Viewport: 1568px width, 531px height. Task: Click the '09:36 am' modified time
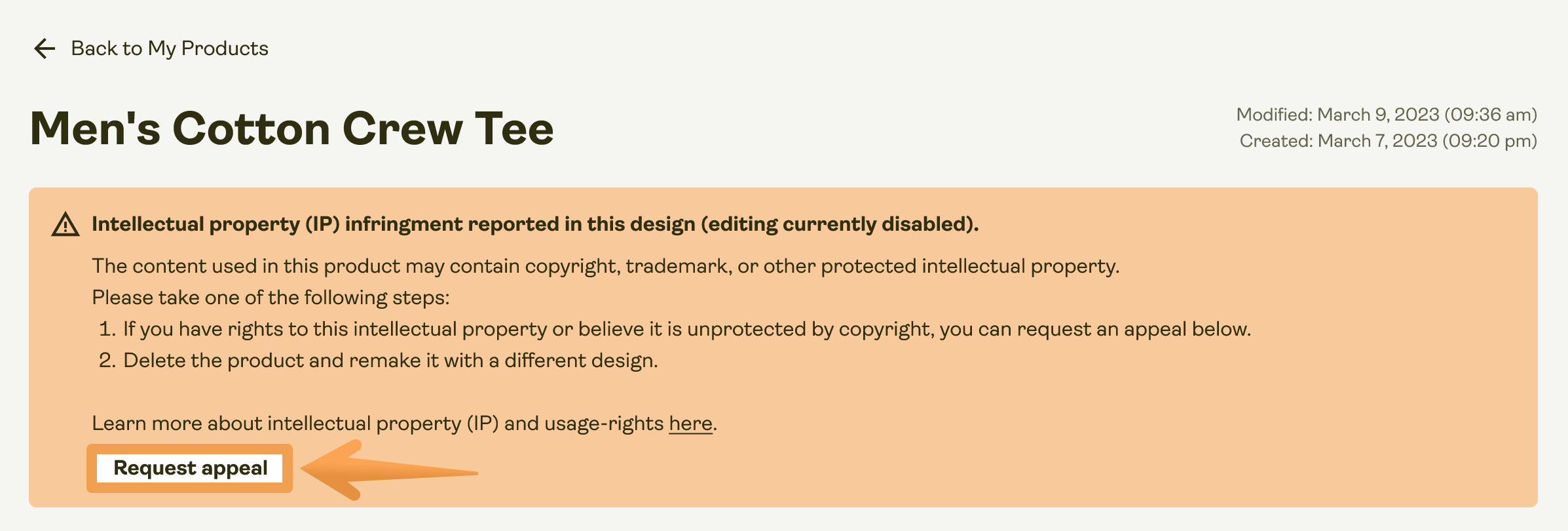(x=1490, y=115)
